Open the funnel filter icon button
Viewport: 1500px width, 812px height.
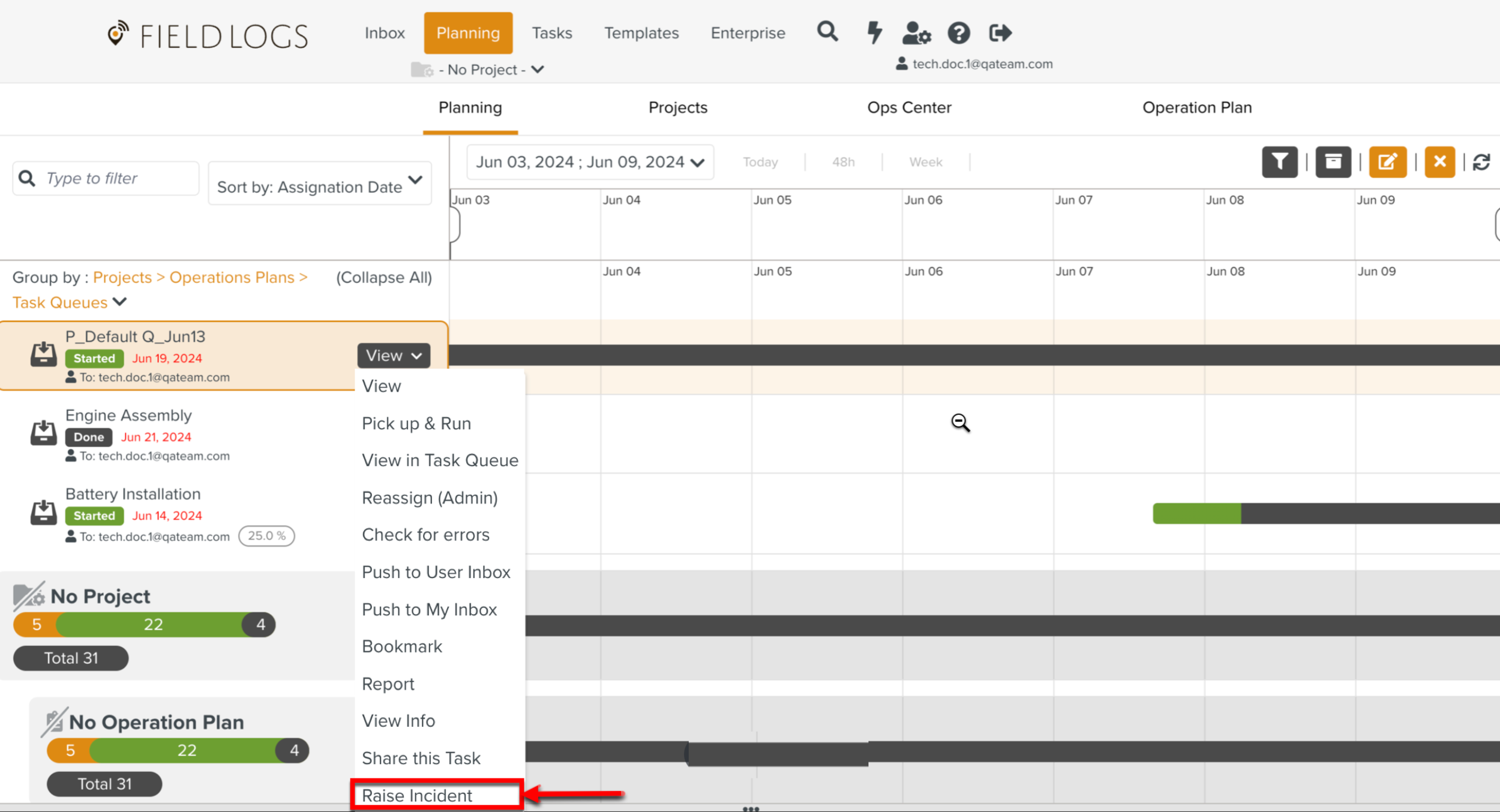1279,162
